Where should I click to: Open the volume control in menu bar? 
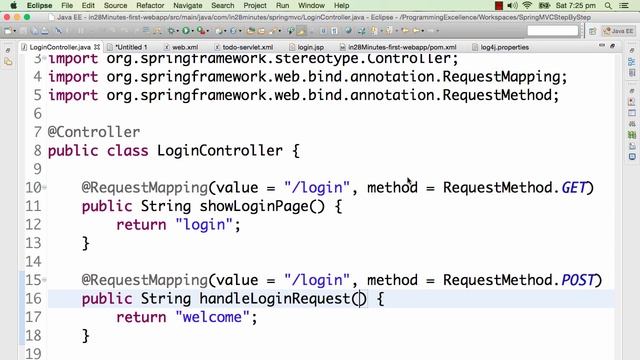click(513, 6)
